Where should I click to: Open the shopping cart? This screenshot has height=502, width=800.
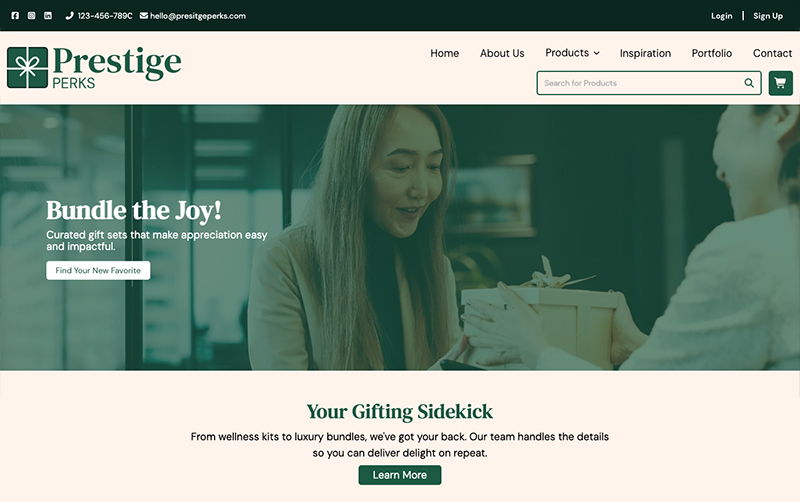click(x=781, y=83)
